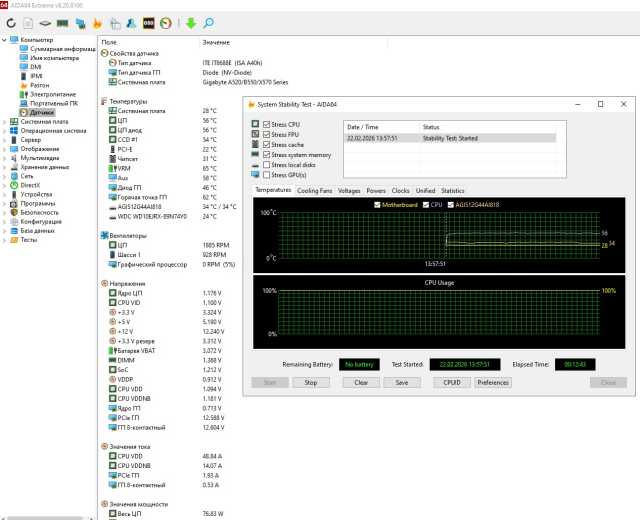The image size is (640, 520).
Task: Launch the flame stability test toolbar icon
Action: pyautogui.click(x=97, y=23)
